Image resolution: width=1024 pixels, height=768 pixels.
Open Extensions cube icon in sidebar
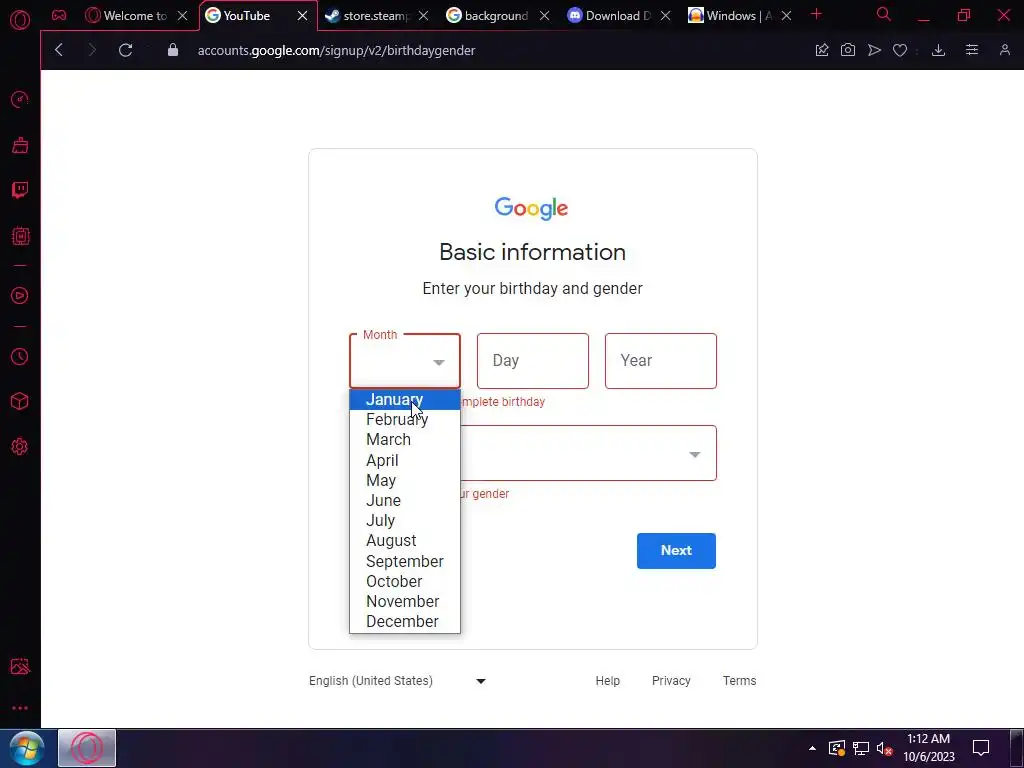click(20, 401)
